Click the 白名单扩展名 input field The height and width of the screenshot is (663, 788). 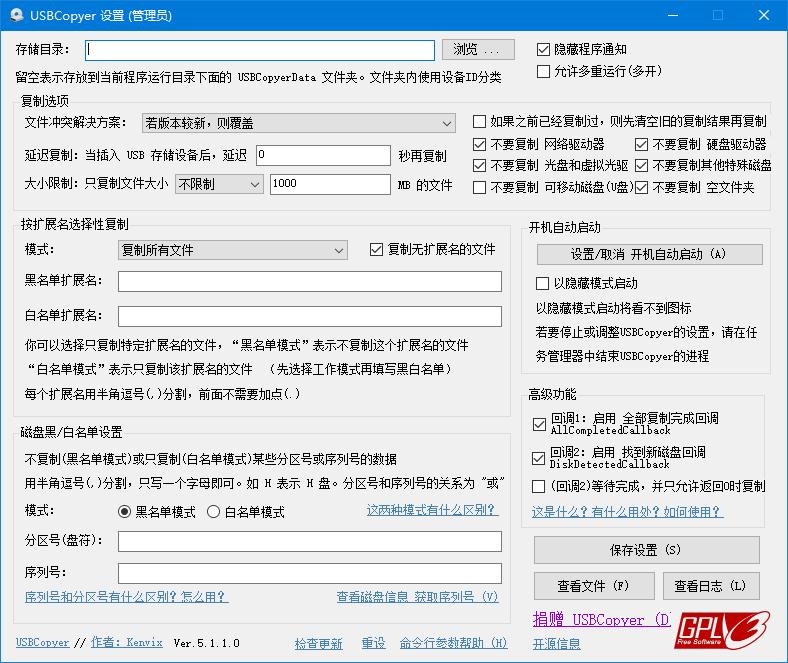pos(310,316)
